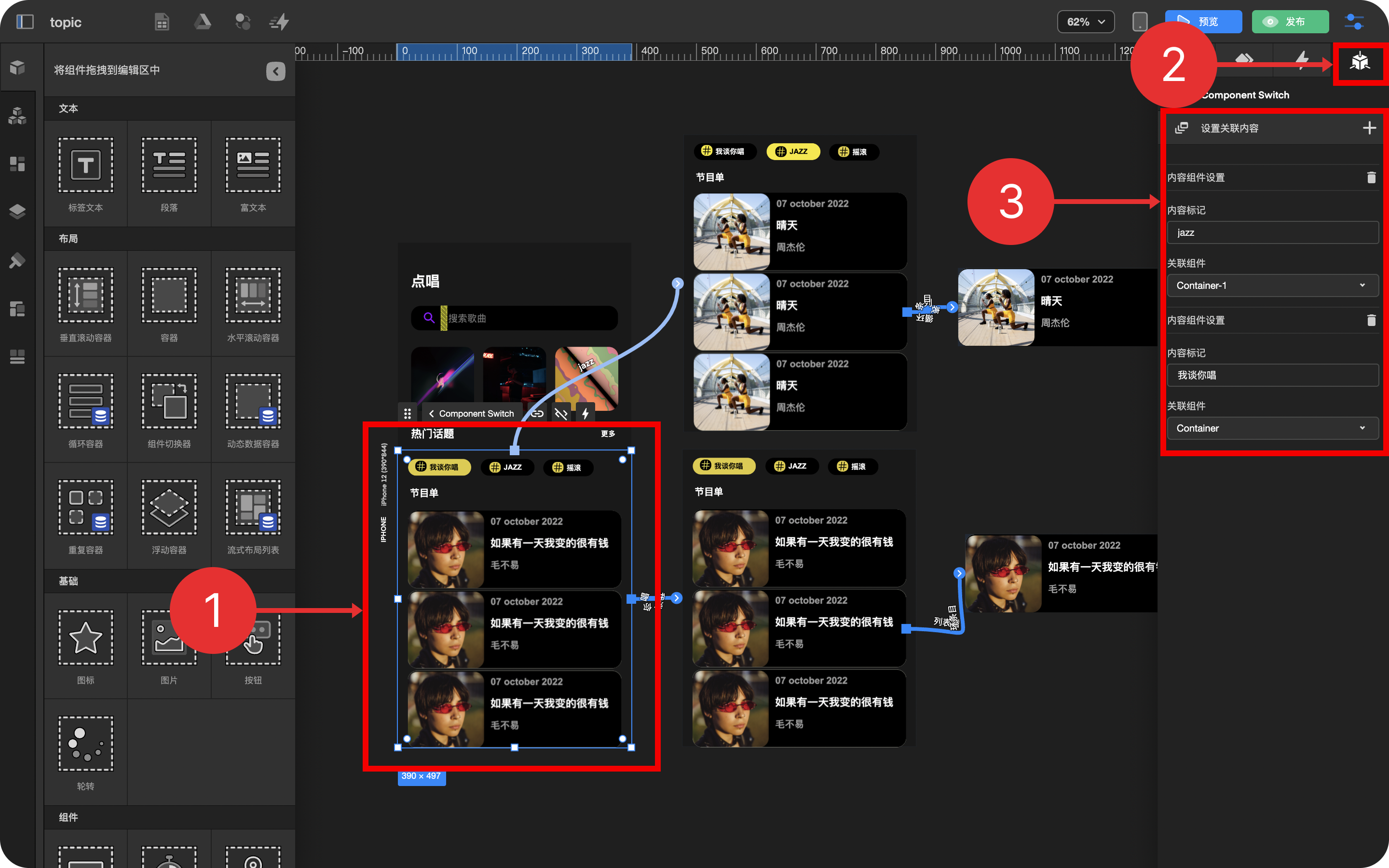The width and height of the screenshot is (1389, 868).
Task: Pick the 标签文本 label text component
Action: click(x=85, y=174)
